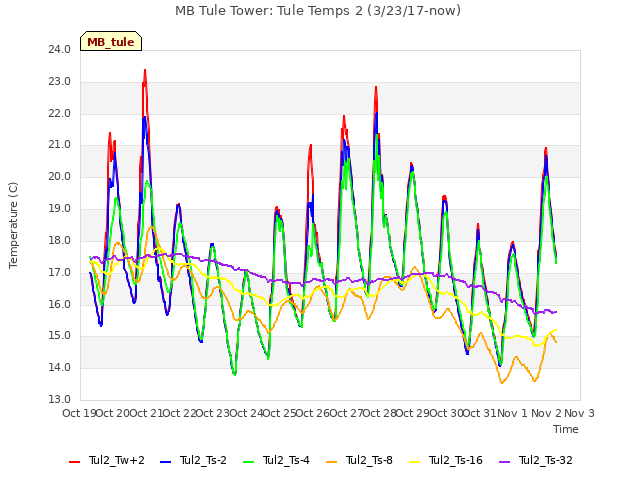
Task: Click the Oct 19 x-axis date label
Action: tap(79, 413)
